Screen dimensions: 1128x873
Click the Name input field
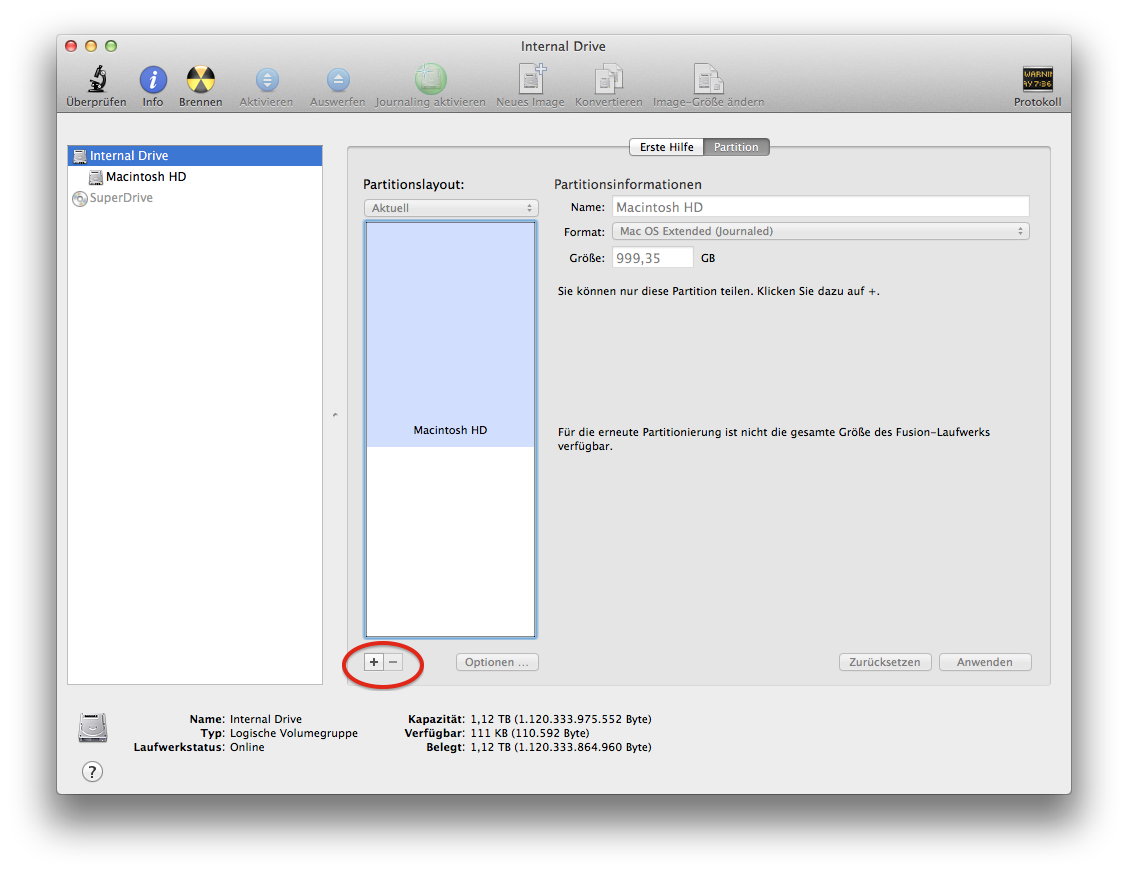point(820,206)
